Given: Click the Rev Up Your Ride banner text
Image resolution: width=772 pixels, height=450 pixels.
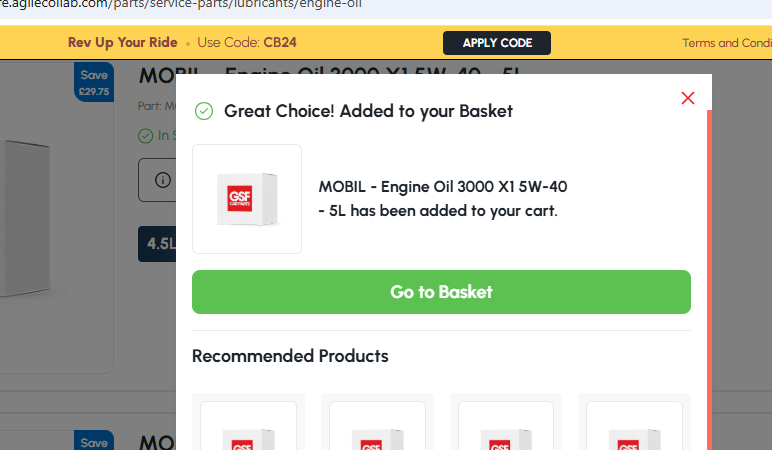Looking at the screenshot, I should [x=123, y=42].
